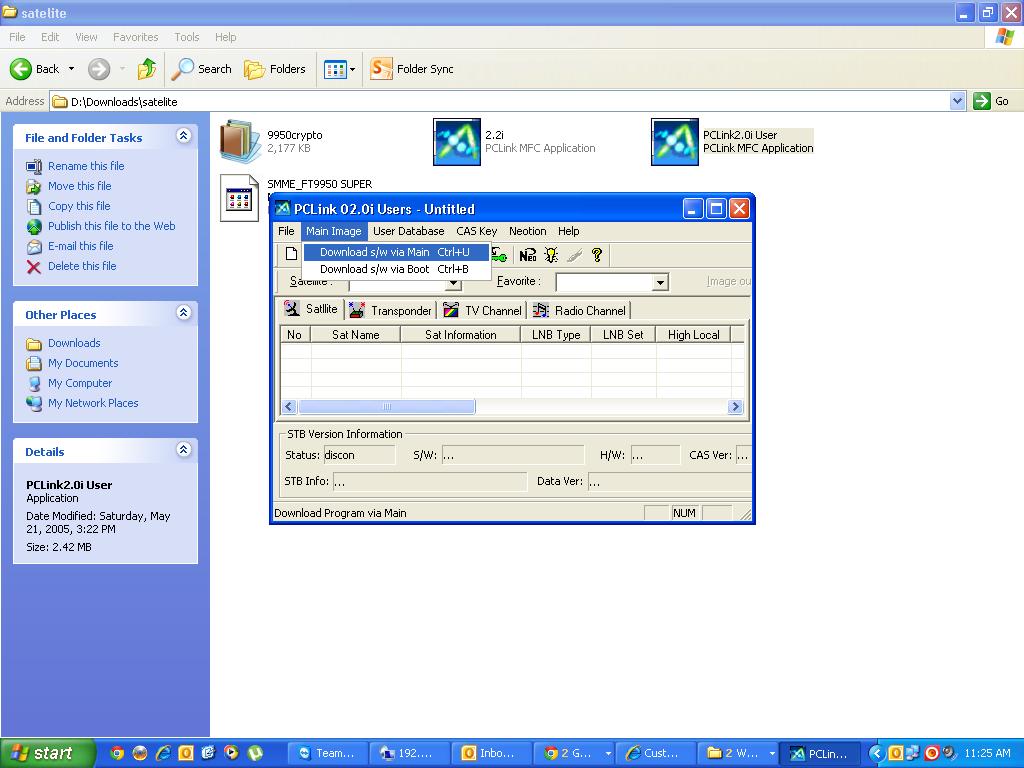Select Download s/w via Boot
Screen dimensions: 1024x768
pos(396,269)
